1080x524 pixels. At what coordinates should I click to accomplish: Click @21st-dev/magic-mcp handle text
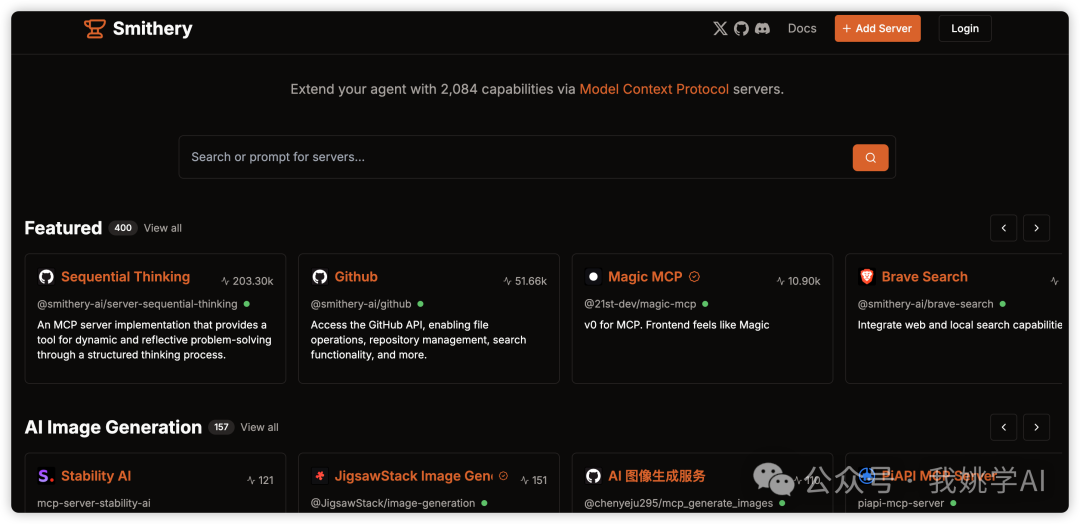641,304
